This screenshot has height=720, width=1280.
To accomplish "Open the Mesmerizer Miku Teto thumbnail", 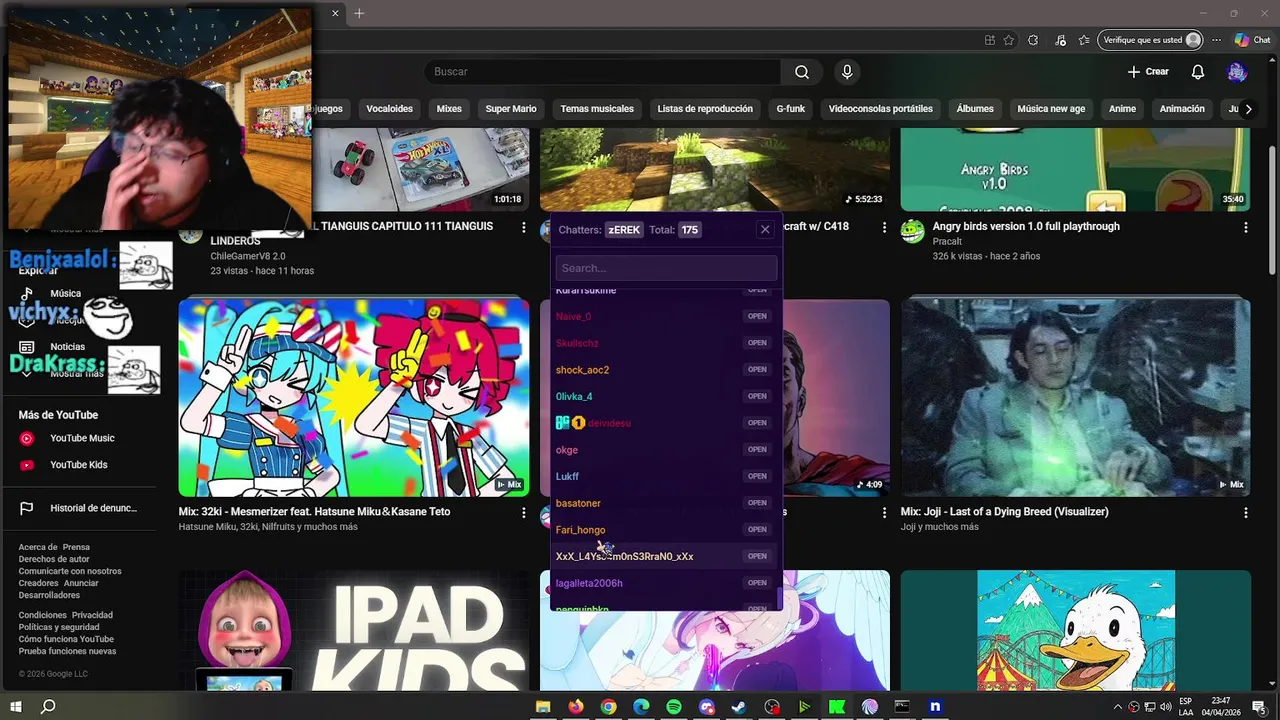I will pos(354,397).
